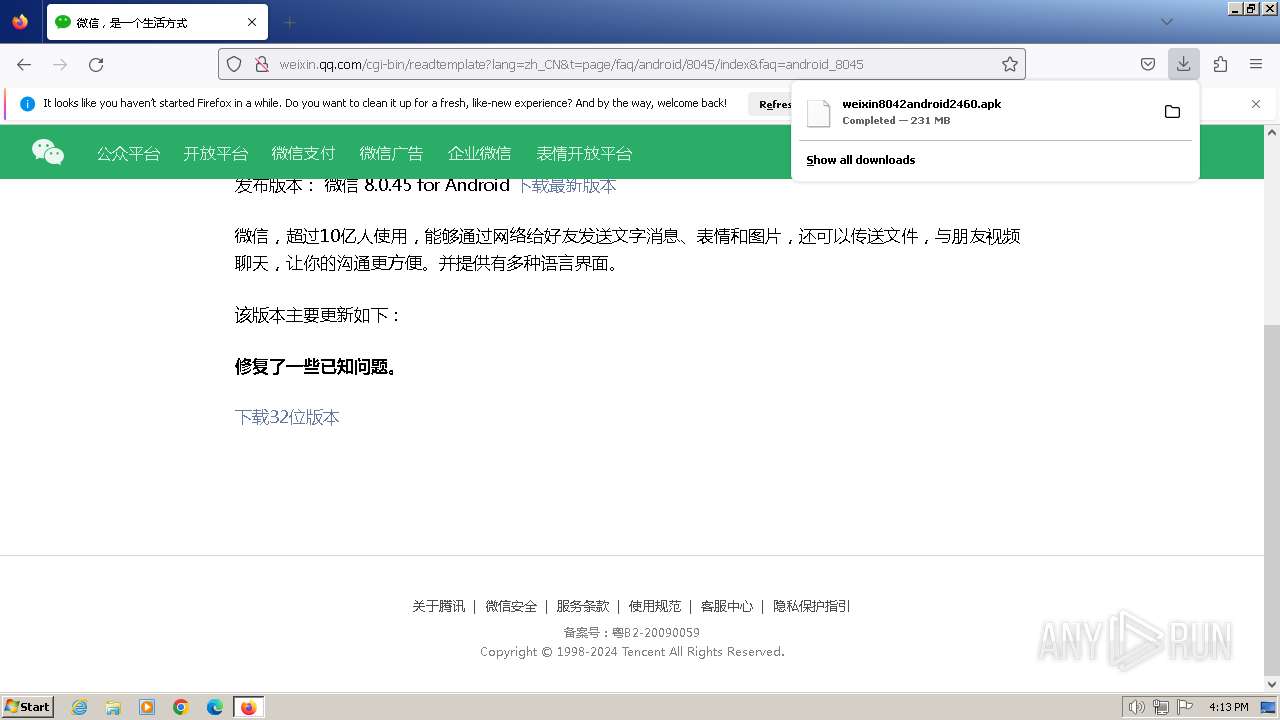Open the Windows Start menu
The width and height of the screenshot is (1280, 720).
point(28,706)
